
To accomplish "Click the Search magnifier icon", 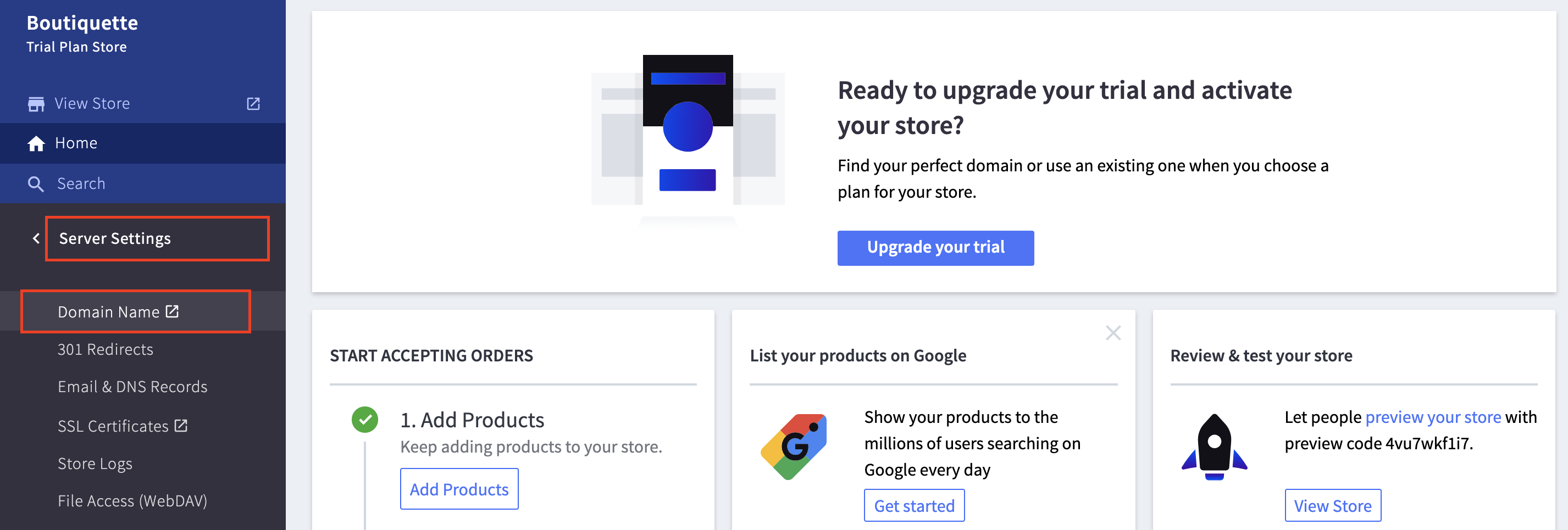I will coord(36,184).
